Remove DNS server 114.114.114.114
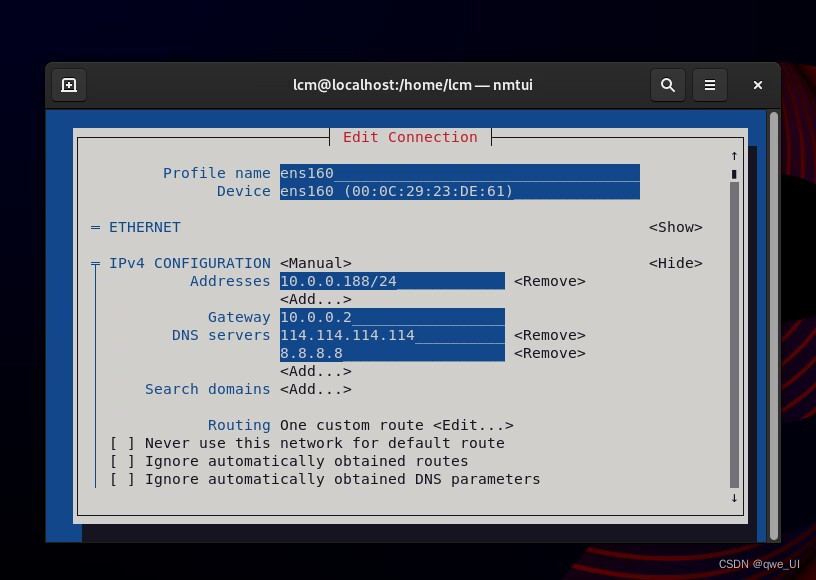Viewport: 816px width, 580px height. [550, 335]
